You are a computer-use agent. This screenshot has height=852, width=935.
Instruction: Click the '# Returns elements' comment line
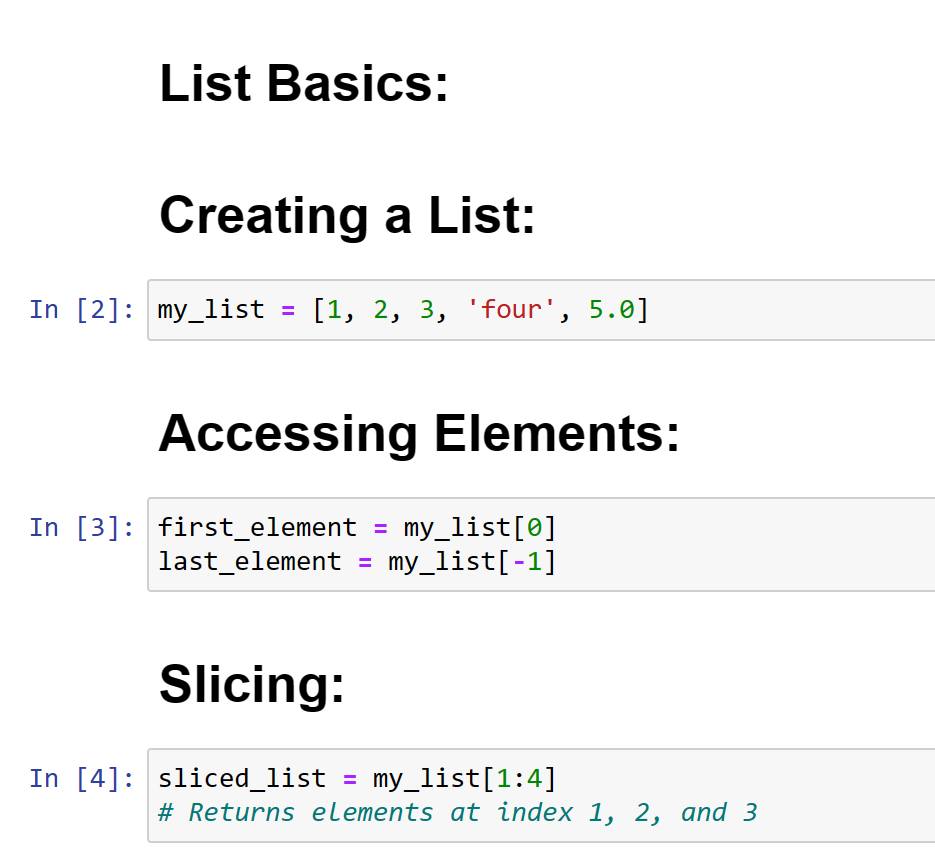tap(457, 813)
